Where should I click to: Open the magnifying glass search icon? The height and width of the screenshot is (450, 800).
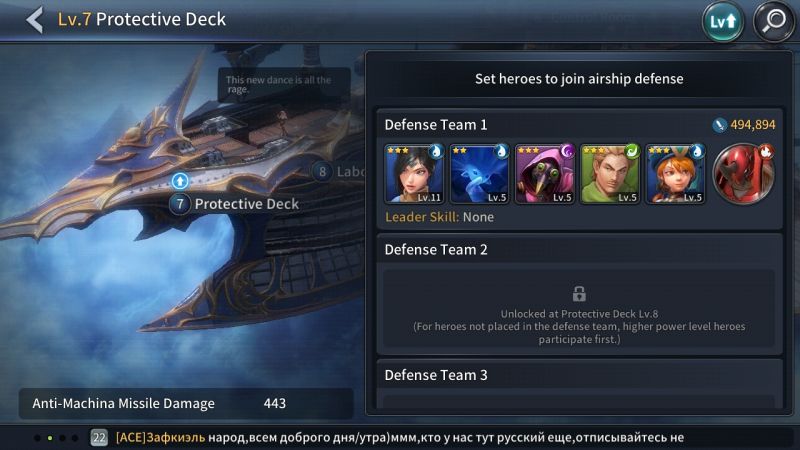click(773, 21)
